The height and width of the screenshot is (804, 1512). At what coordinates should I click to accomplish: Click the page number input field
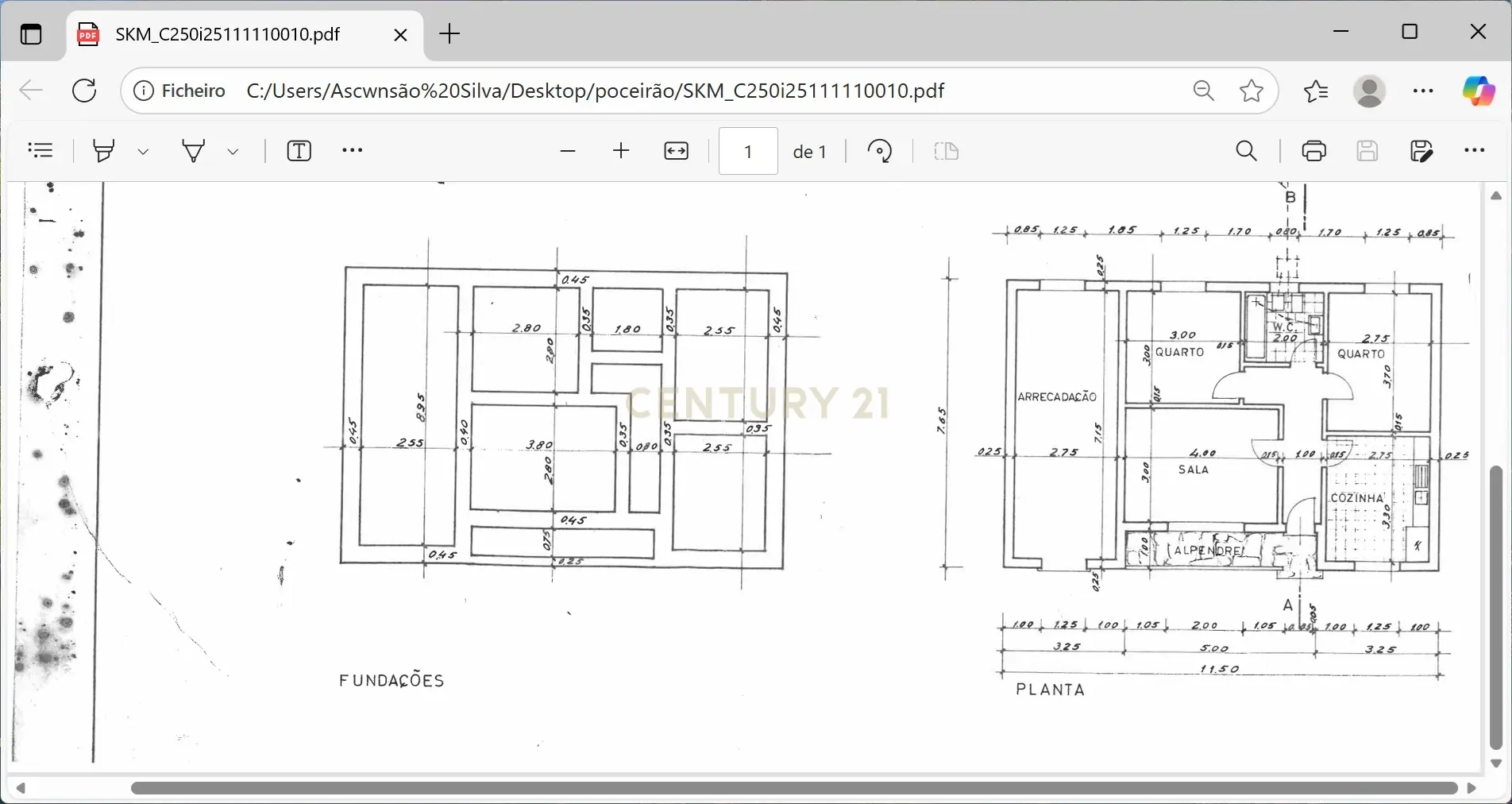tap(747, 151)
